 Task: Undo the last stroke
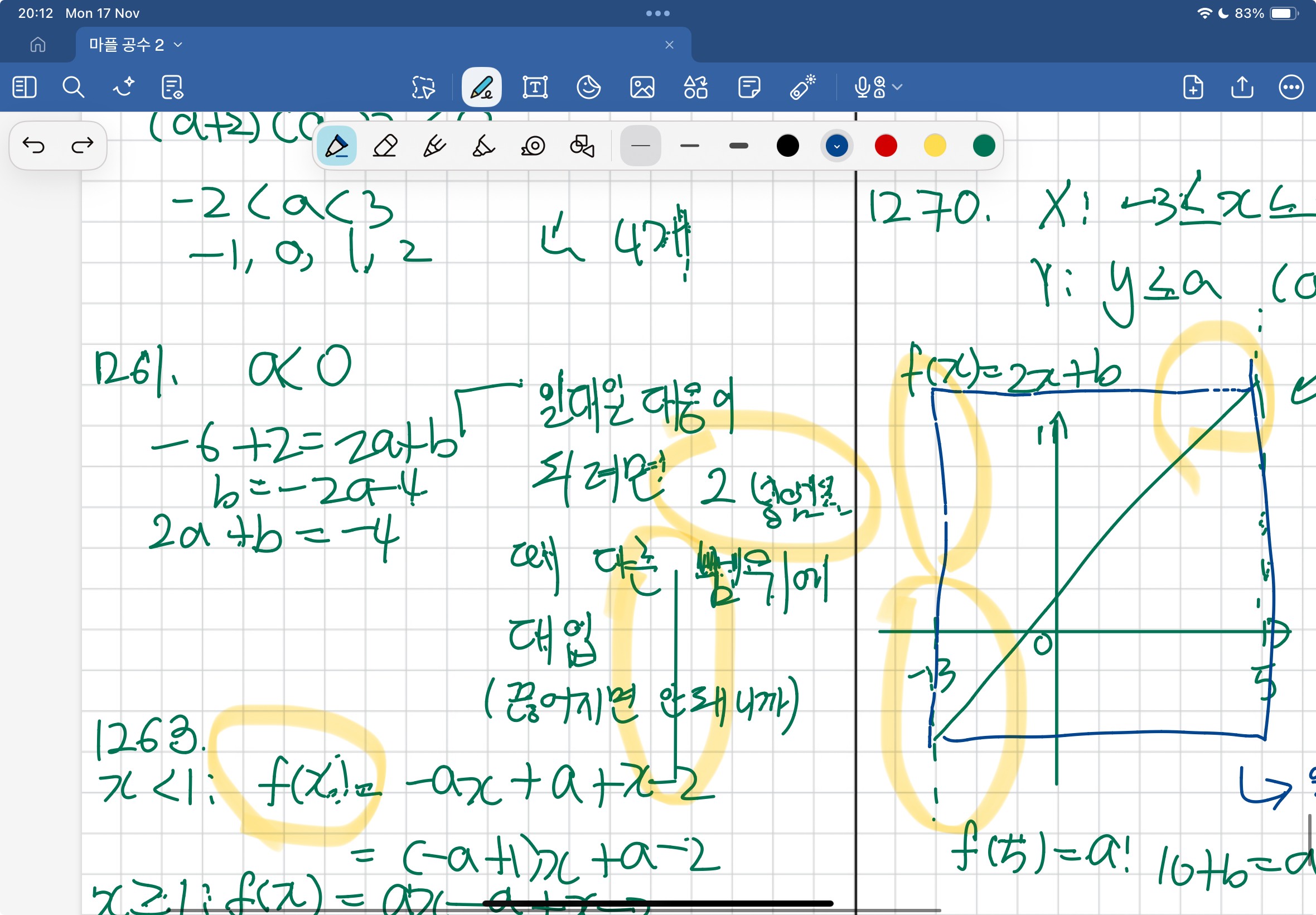pyautogui.click(x=33, y=145)
